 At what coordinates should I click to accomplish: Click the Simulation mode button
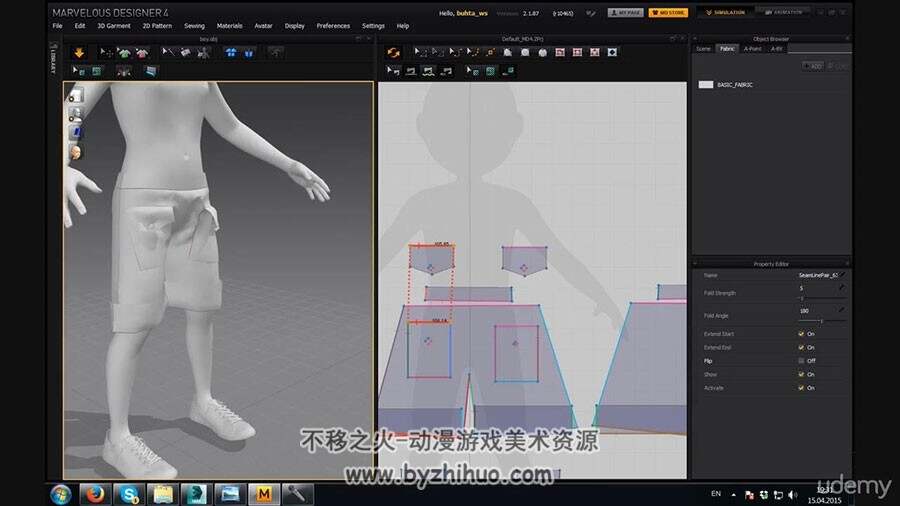tap(726, 12)
